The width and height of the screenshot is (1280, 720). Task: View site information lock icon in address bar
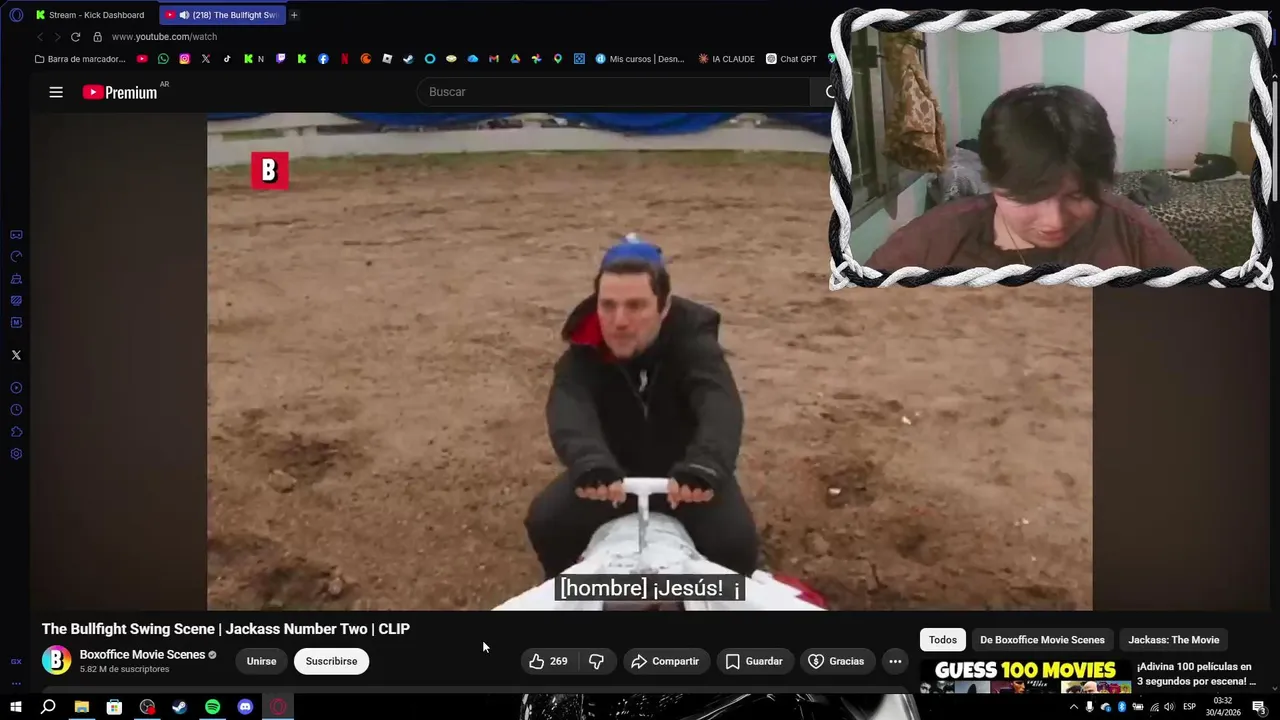[x=97, y=37]
